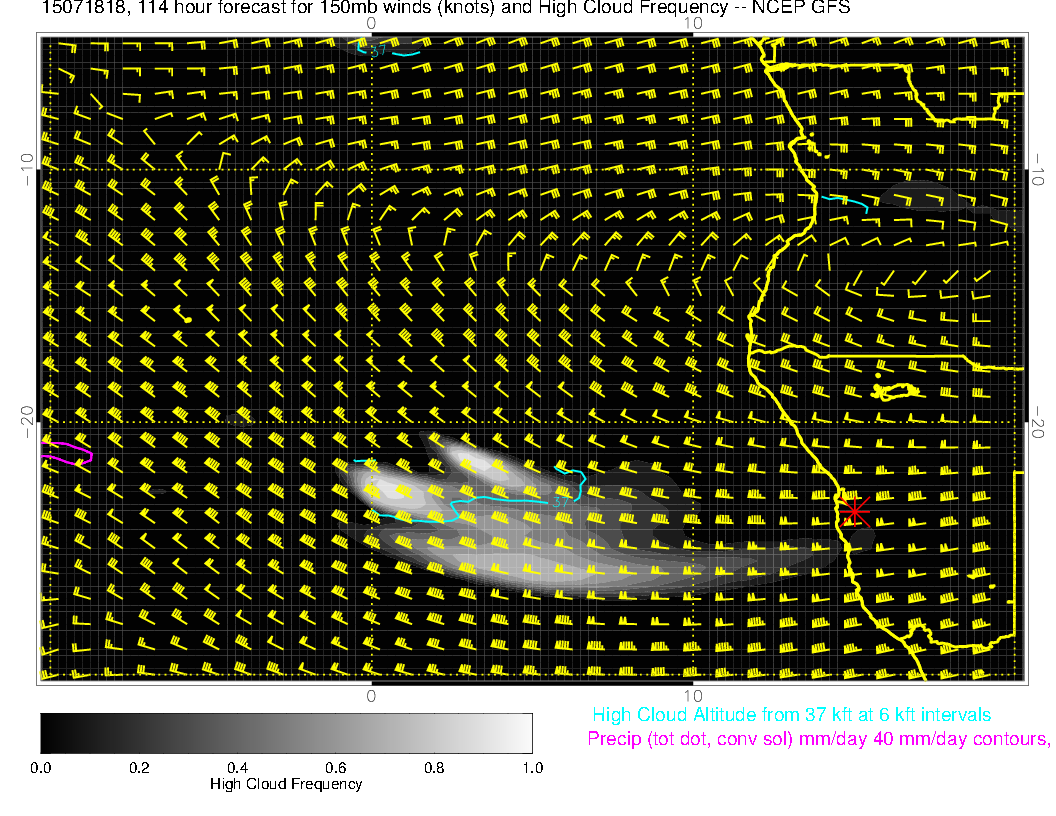The width and height of the screenshot is (1056, 816).
Task: Click the 0.2 tick label on the colorbar
Action: [139, 767]
